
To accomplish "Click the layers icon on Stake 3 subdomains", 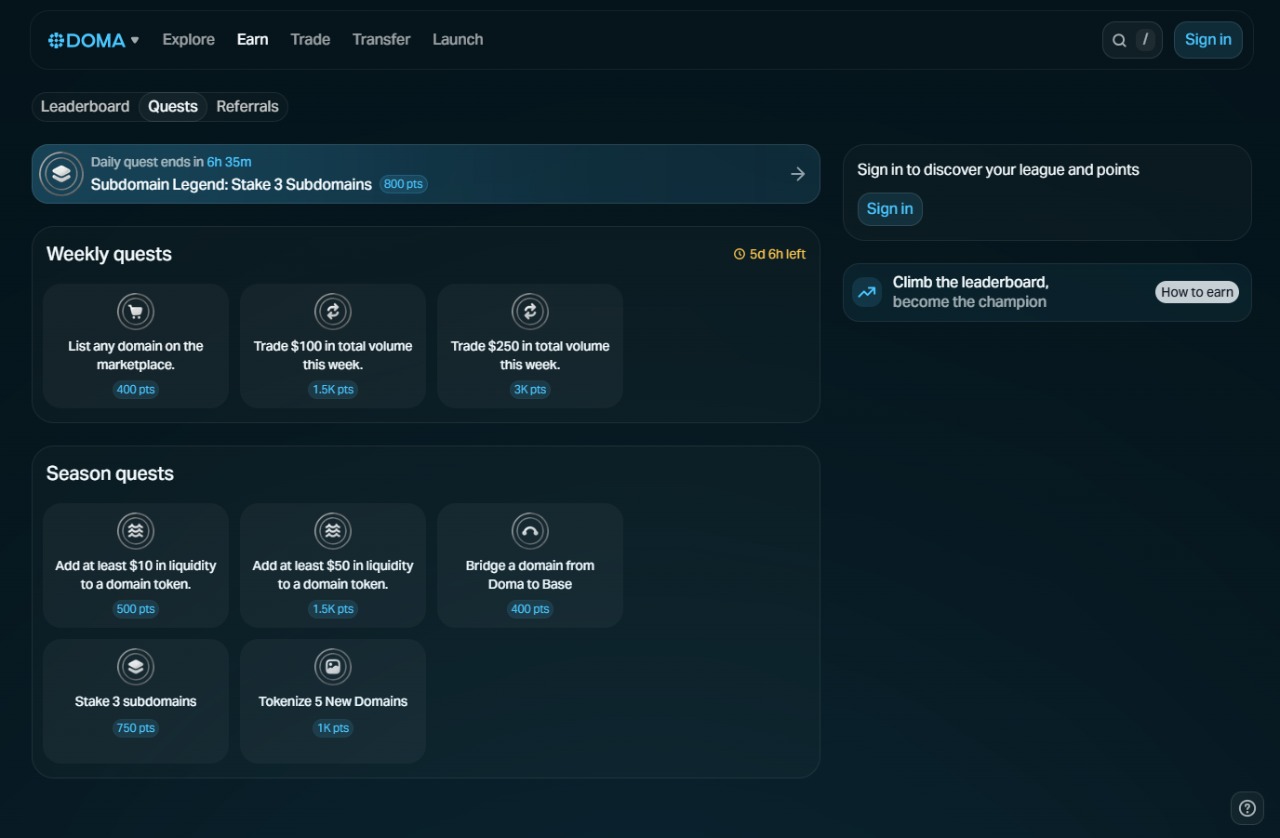I will click(x=136, y=667).
